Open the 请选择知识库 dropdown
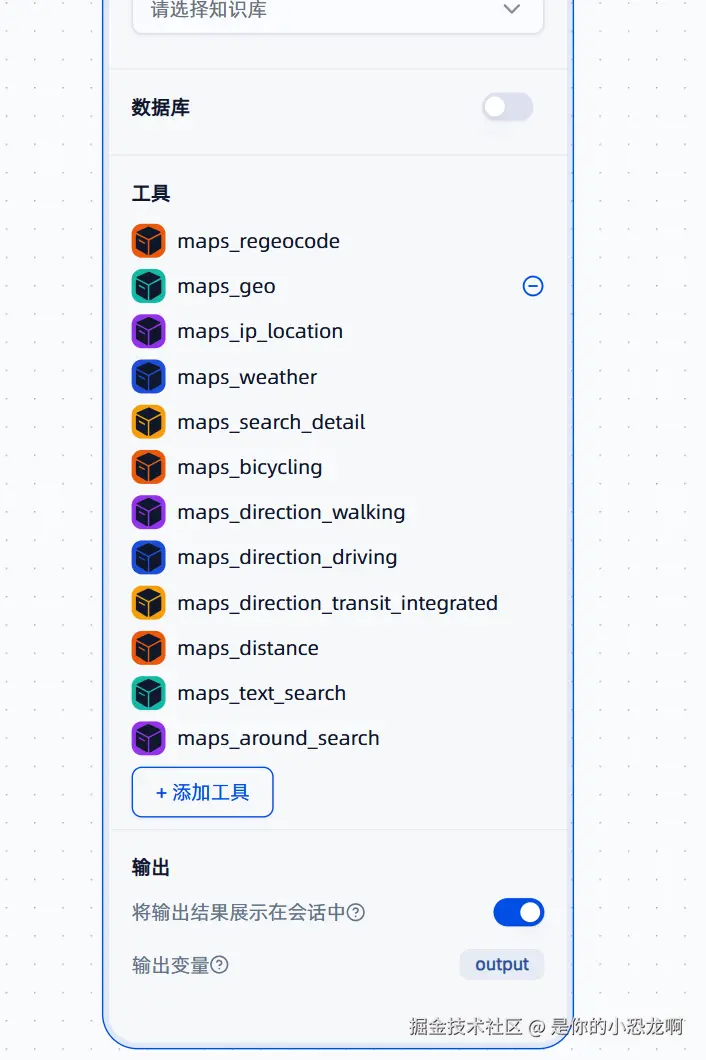 [320, 12]
